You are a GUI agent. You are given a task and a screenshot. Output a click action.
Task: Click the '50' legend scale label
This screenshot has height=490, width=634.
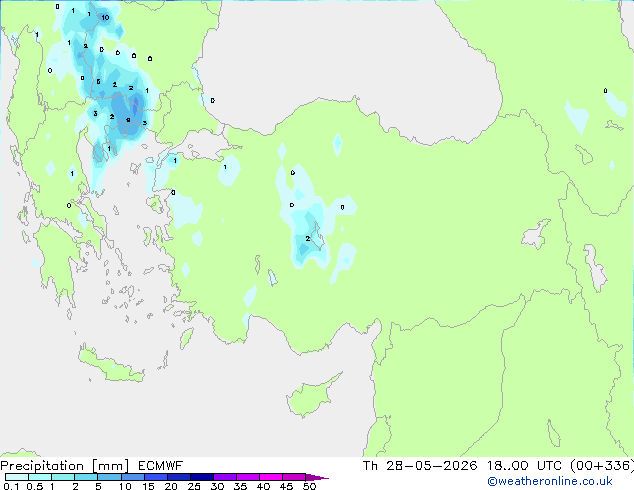pos(309,486)
